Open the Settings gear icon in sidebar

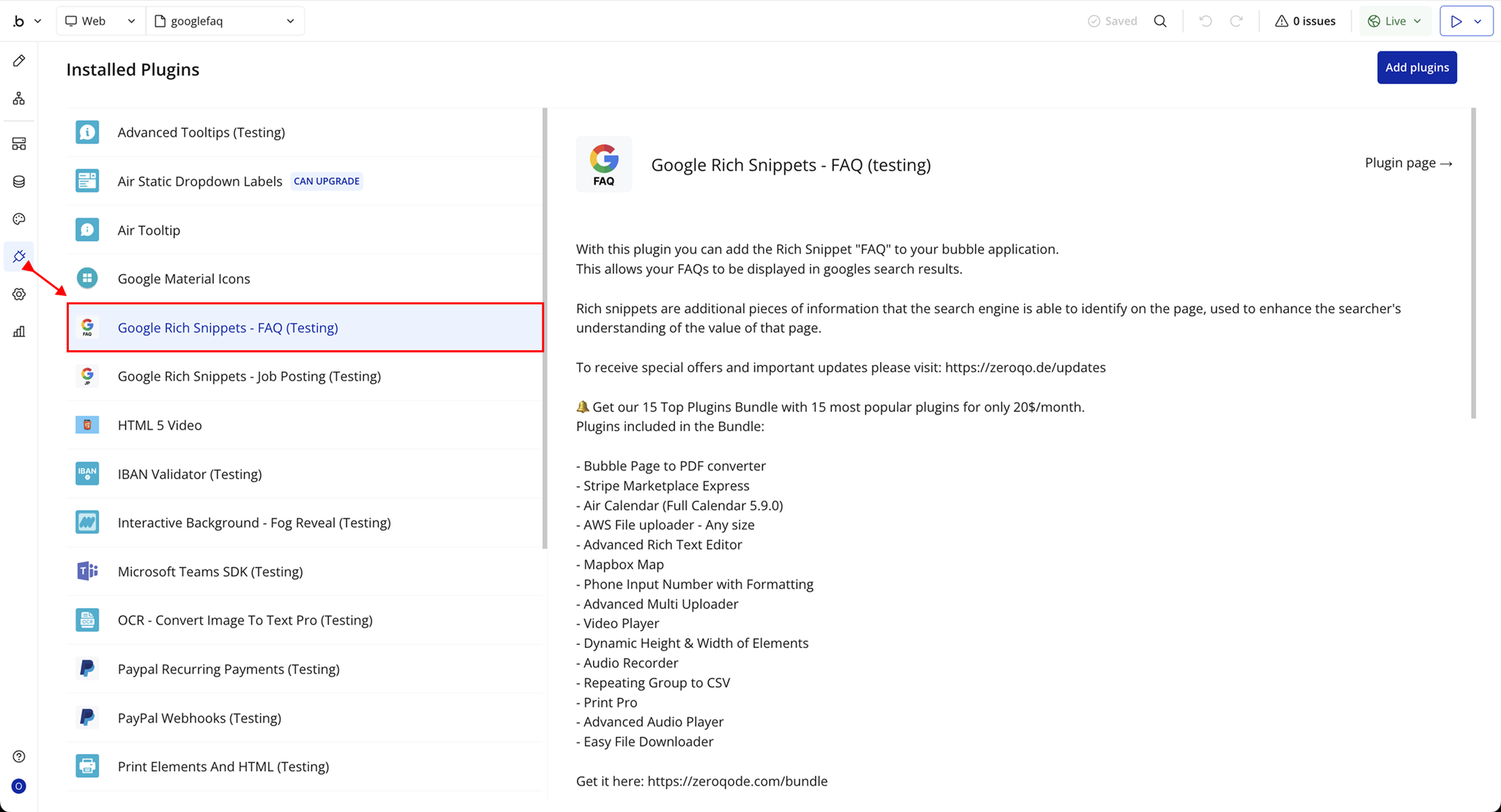click(19, 294)
